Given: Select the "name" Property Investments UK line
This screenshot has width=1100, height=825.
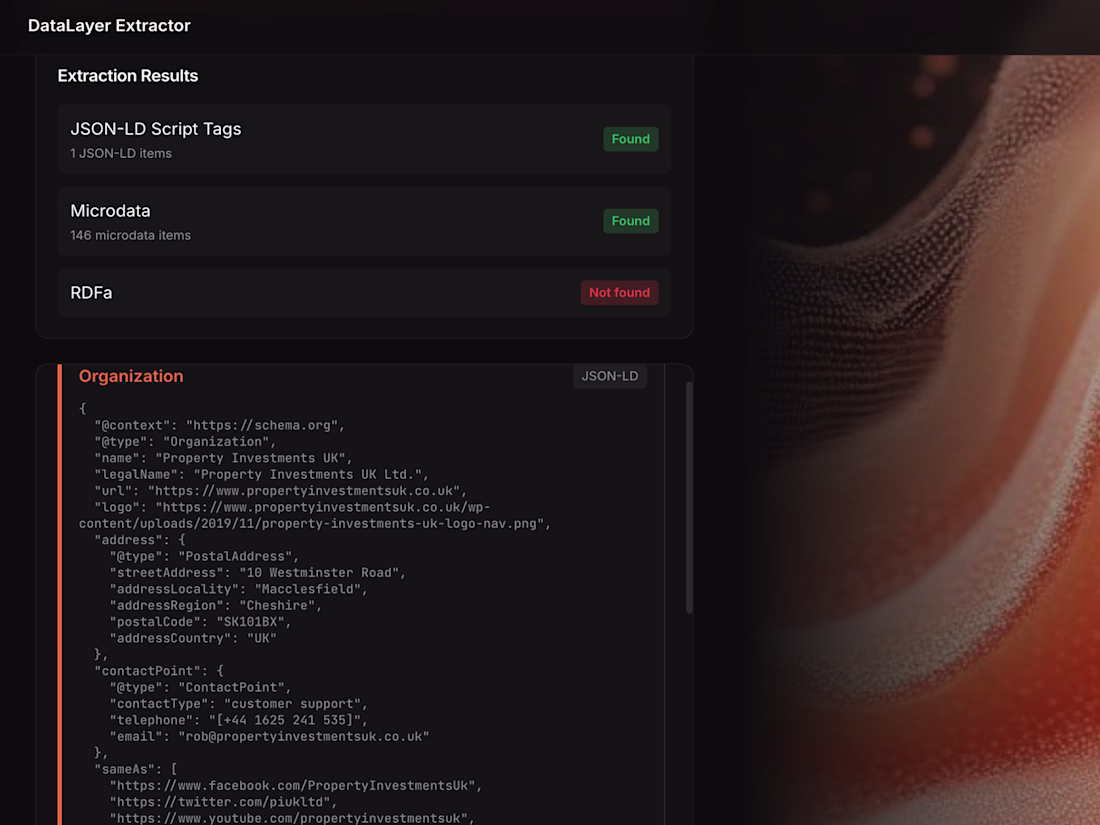Looking at the screenshot, I should tap(223, 458).
